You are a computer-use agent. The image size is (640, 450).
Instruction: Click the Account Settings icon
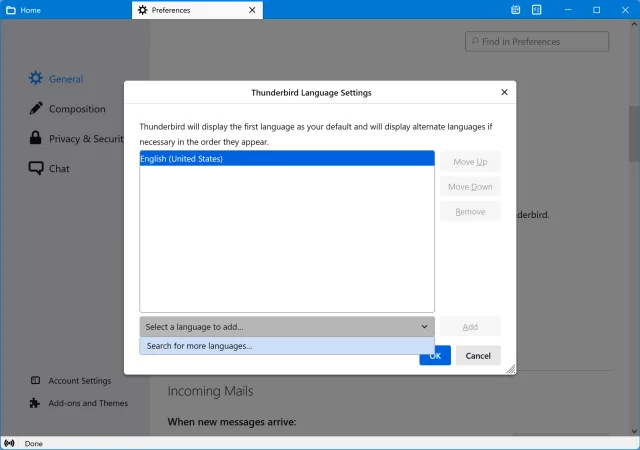[x=36, y=380]
